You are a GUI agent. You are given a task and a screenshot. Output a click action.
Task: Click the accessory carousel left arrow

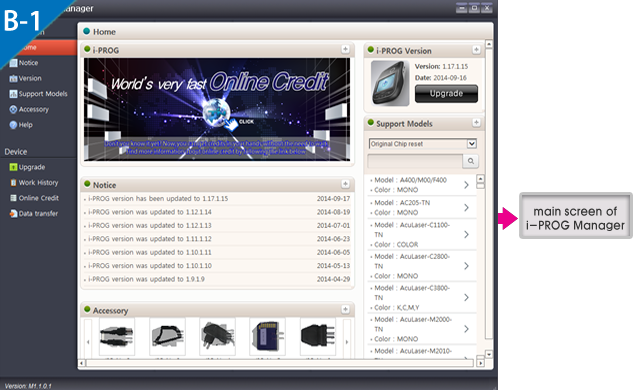[88, 342]
